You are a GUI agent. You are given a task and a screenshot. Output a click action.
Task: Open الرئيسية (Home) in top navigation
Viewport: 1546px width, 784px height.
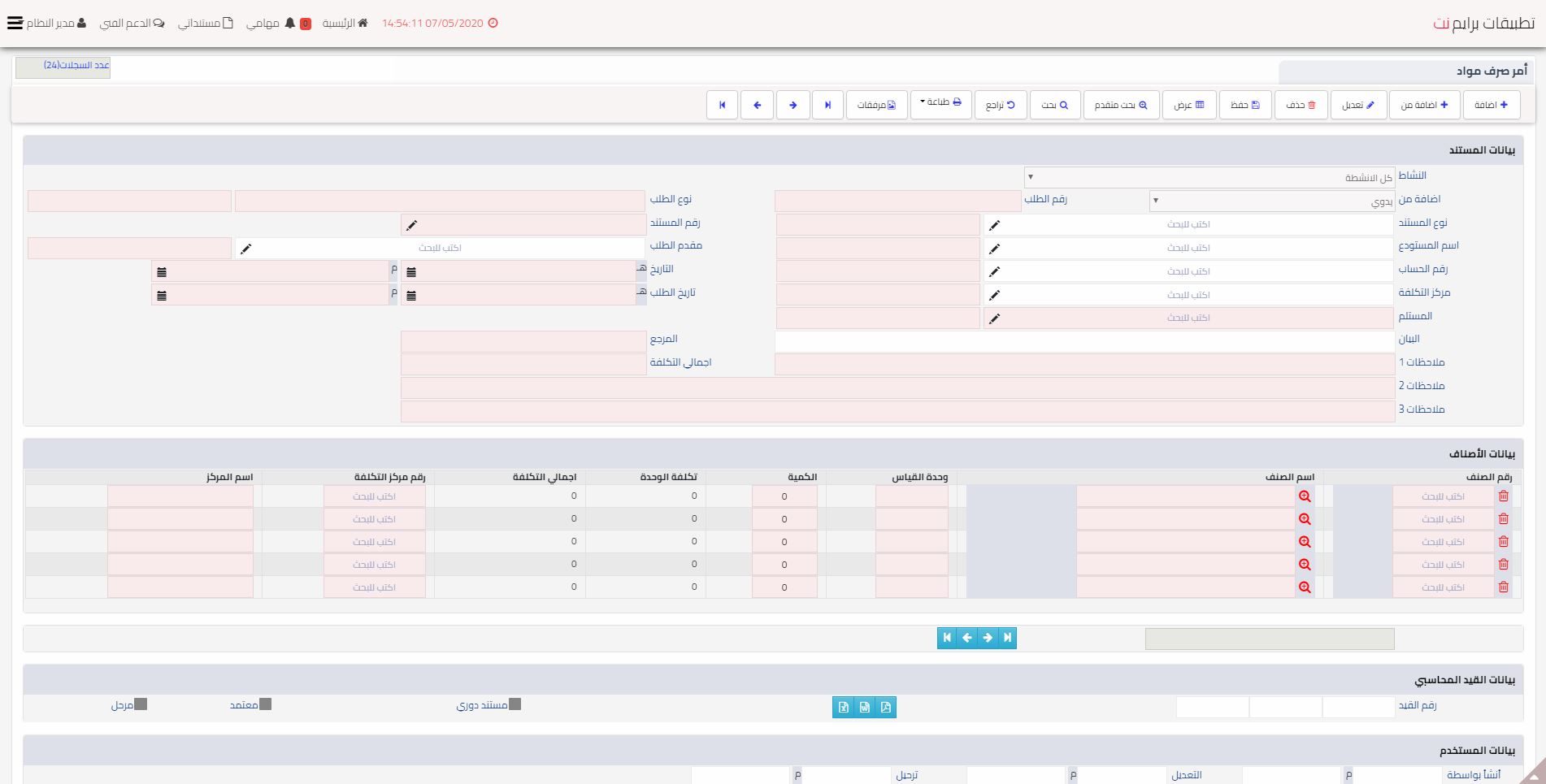pos(345,23)
